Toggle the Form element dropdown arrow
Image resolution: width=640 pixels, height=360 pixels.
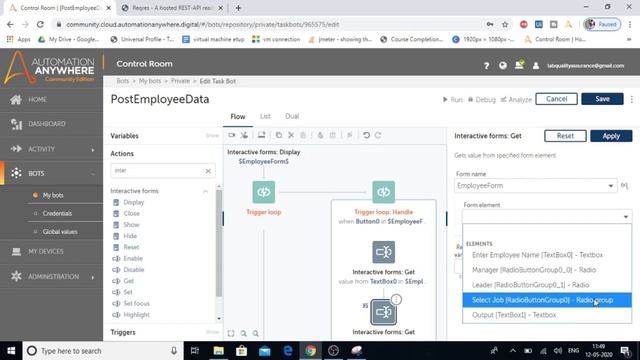coord(626,217)
